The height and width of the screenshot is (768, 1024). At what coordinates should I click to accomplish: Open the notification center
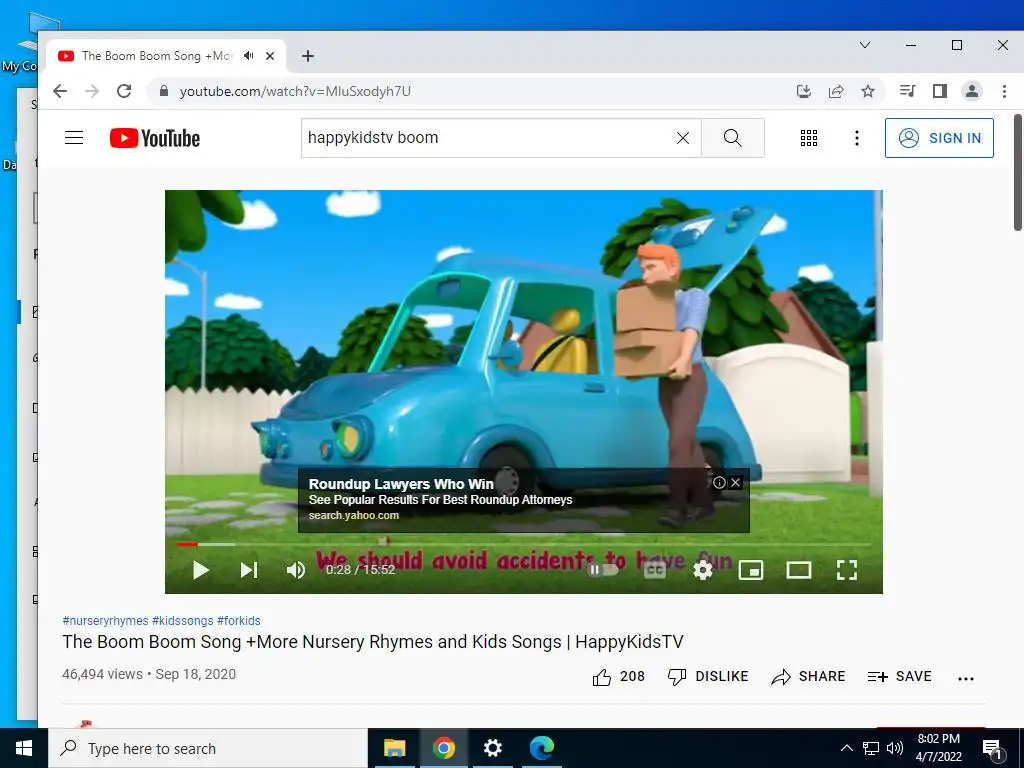click(992, 748)
